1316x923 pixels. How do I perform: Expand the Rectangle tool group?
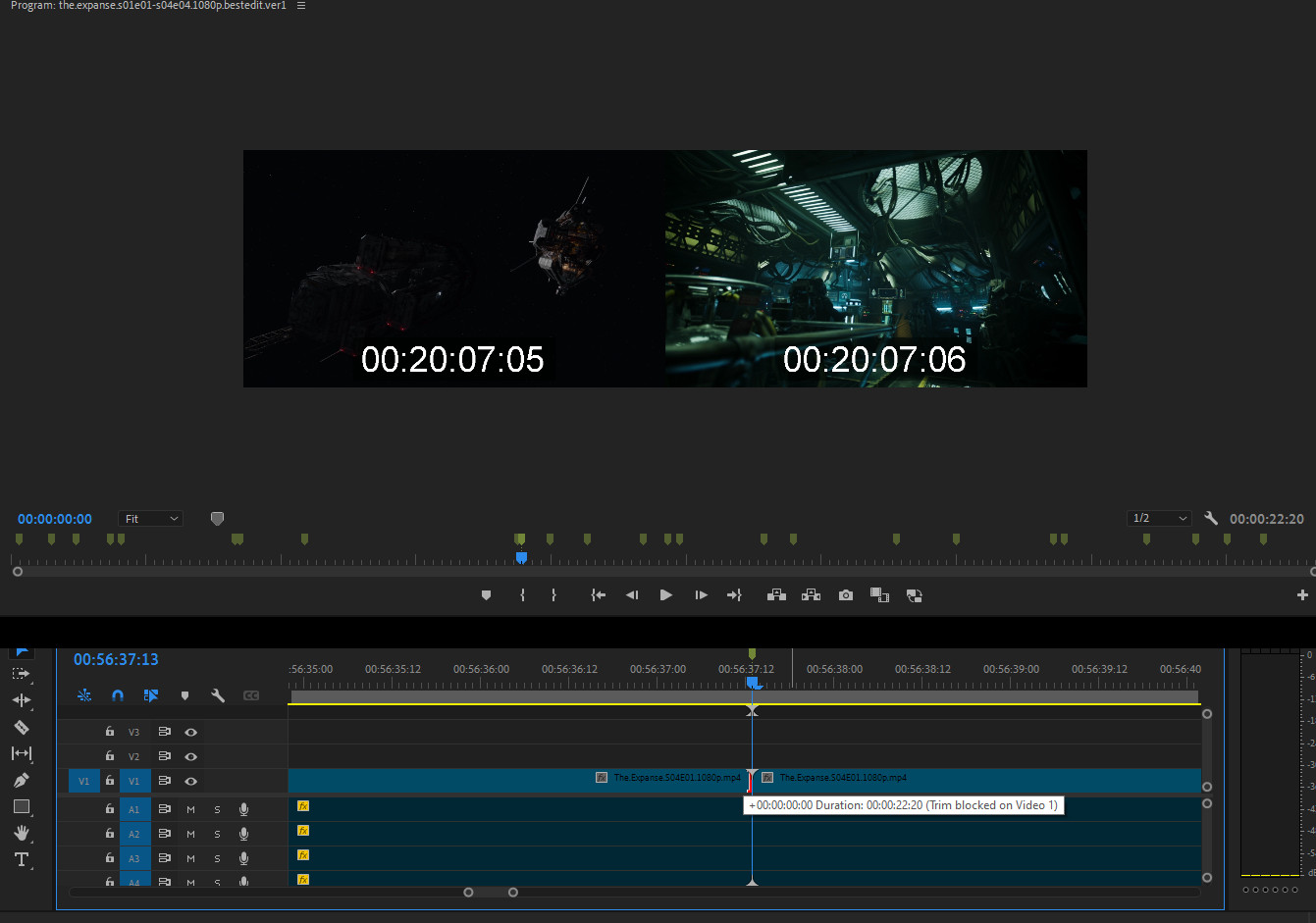(x=21, y=806)
